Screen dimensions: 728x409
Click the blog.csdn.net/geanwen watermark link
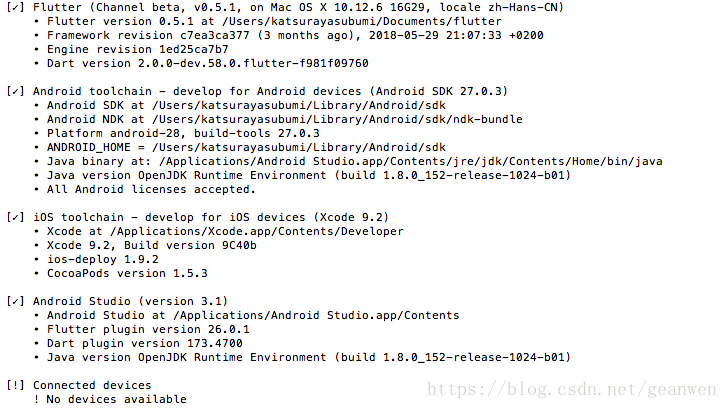pyautogui.click(x=572, y=389)
